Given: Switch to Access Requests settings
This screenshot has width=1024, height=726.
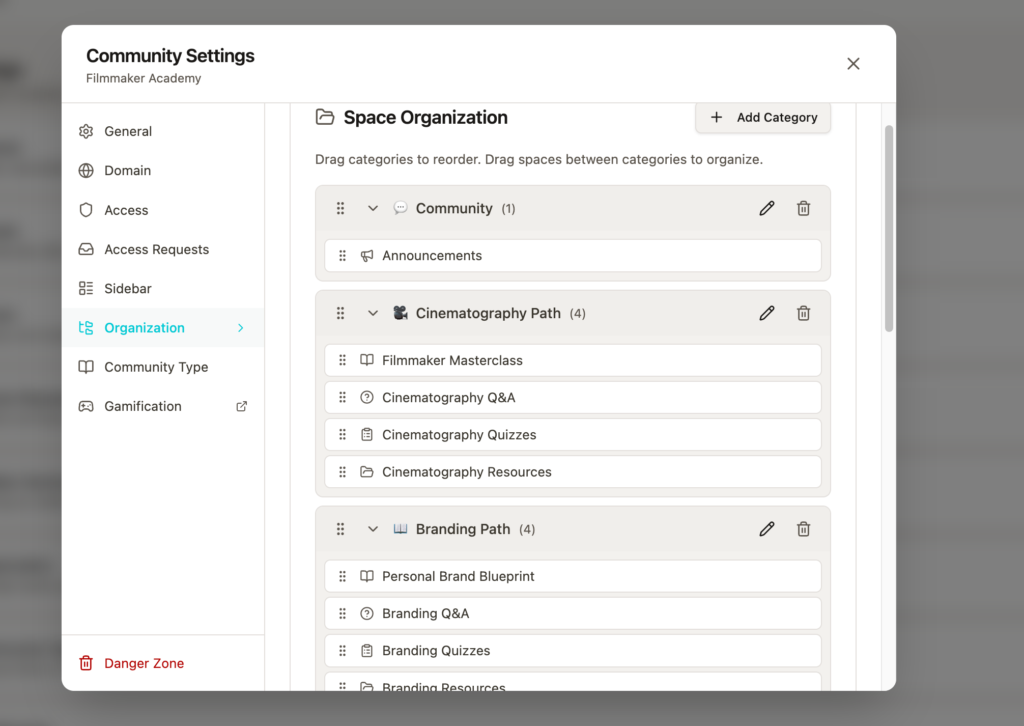Looking at the screenshot, I should (156, 249).
